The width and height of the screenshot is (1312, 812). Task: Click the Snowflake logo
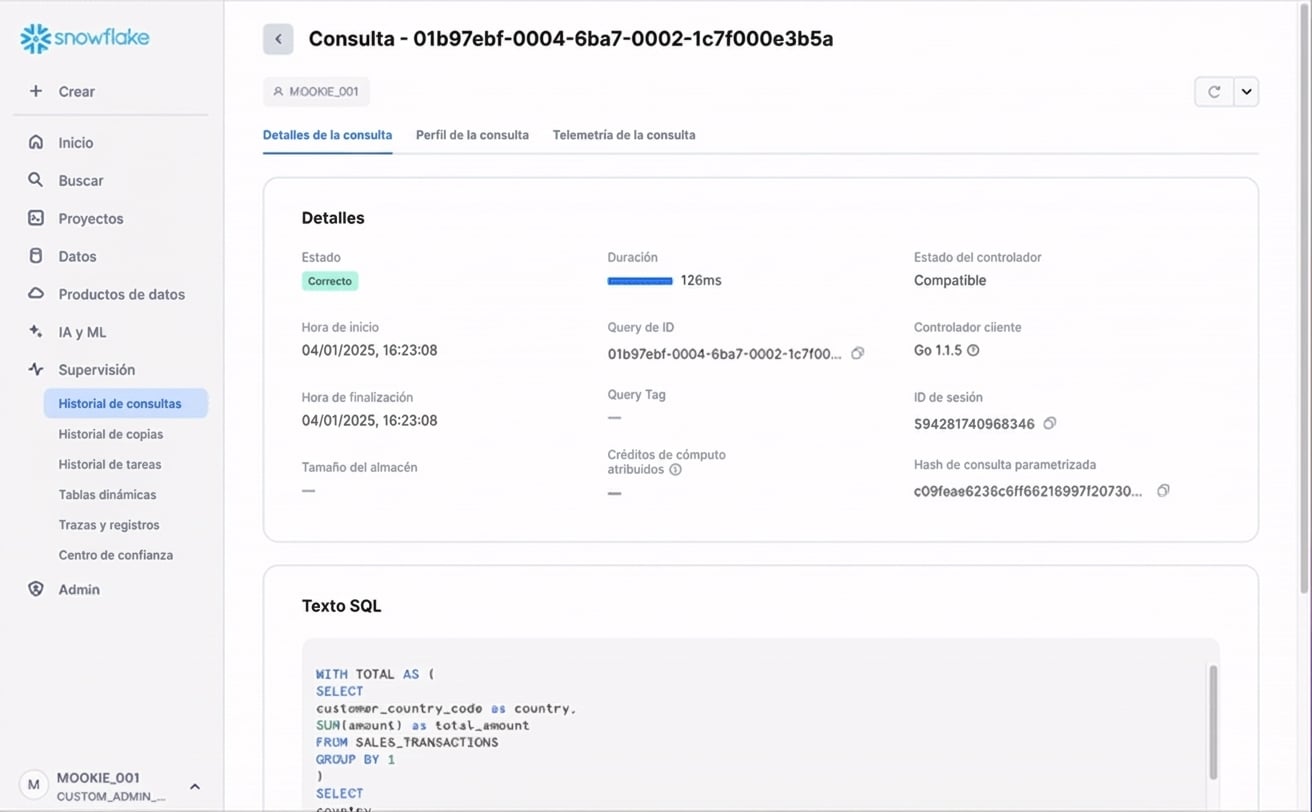(85, 39)
